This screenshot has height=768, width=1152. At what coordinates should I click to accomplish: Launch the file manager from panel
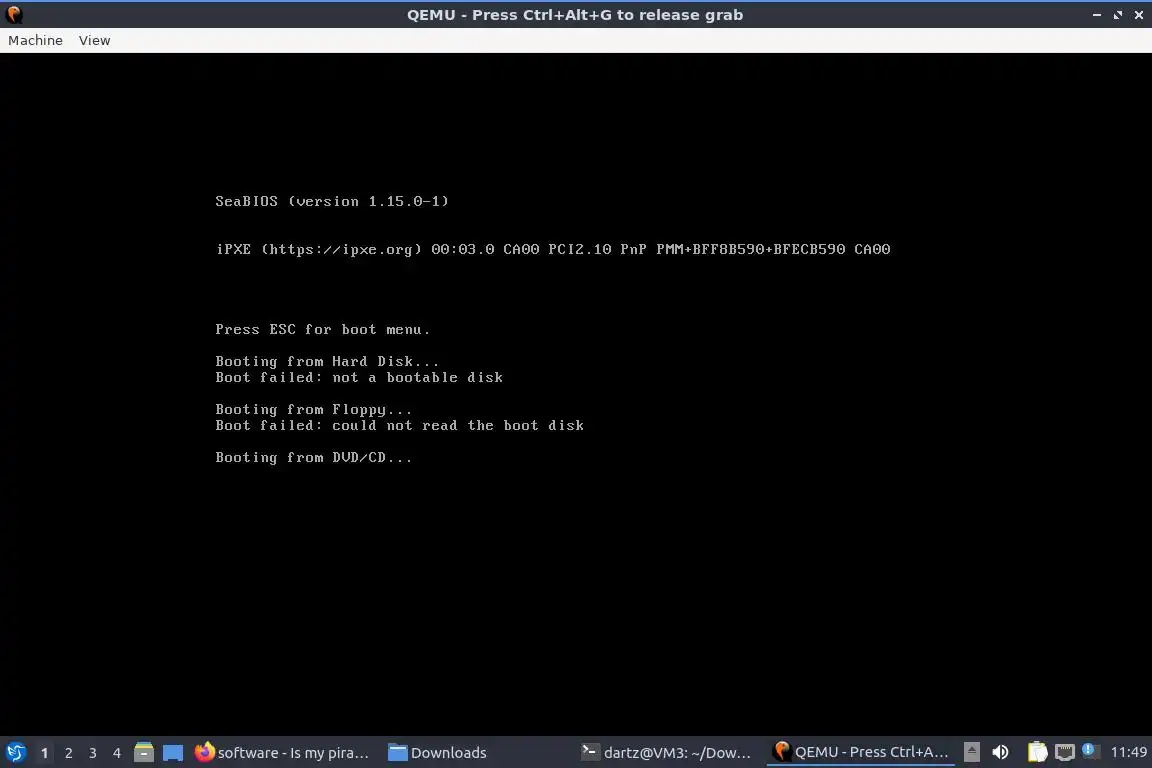click(x=144, y=753)
